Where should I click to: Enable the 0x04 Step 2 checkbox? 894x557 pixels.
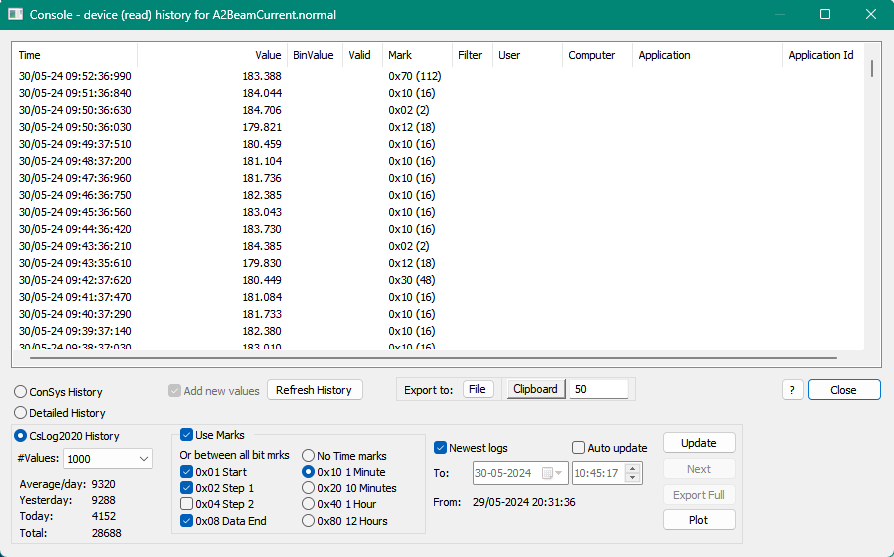tap(187, 505)
